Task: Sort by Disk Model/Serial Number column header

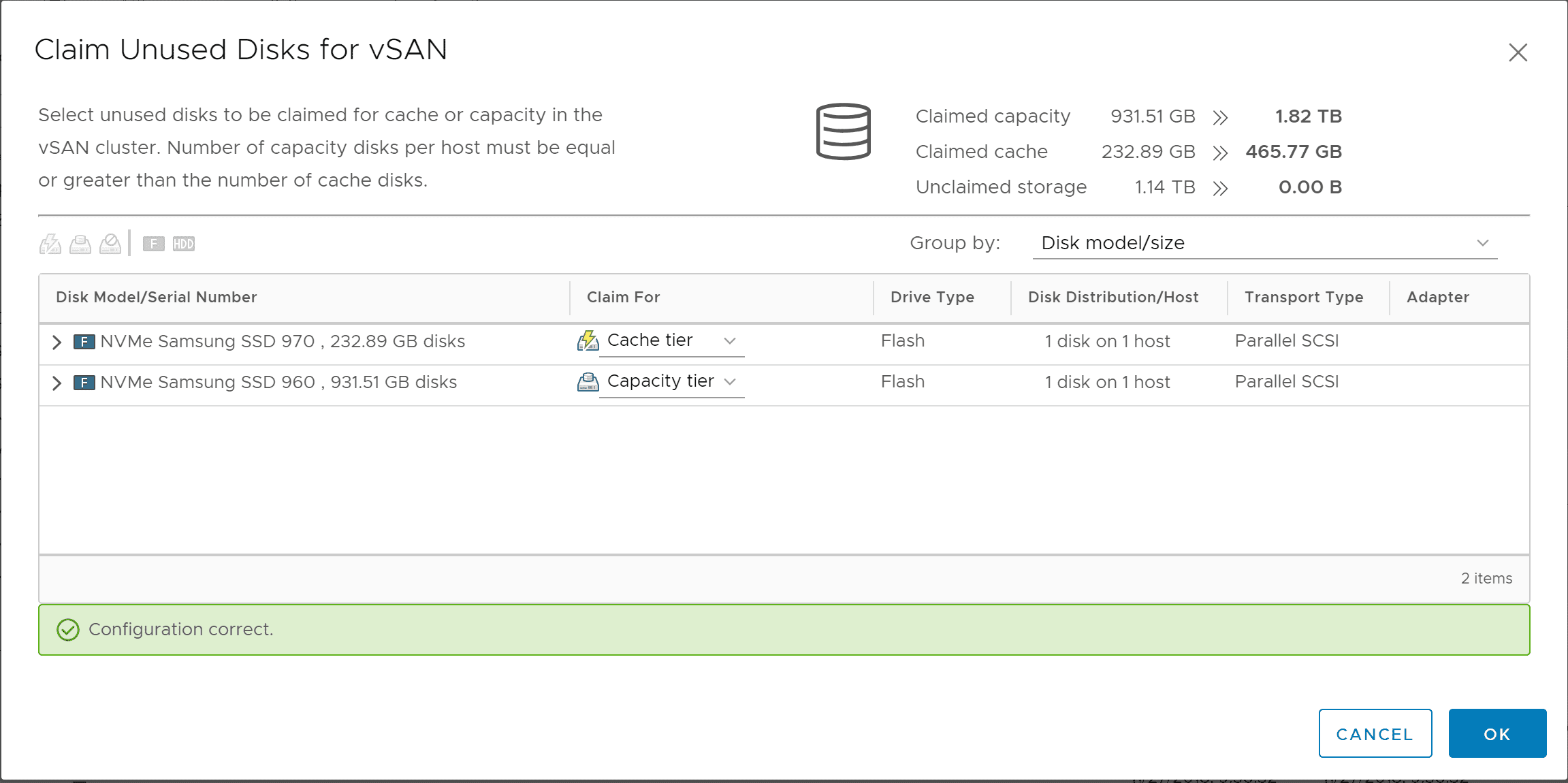Action: click(157, 298)
